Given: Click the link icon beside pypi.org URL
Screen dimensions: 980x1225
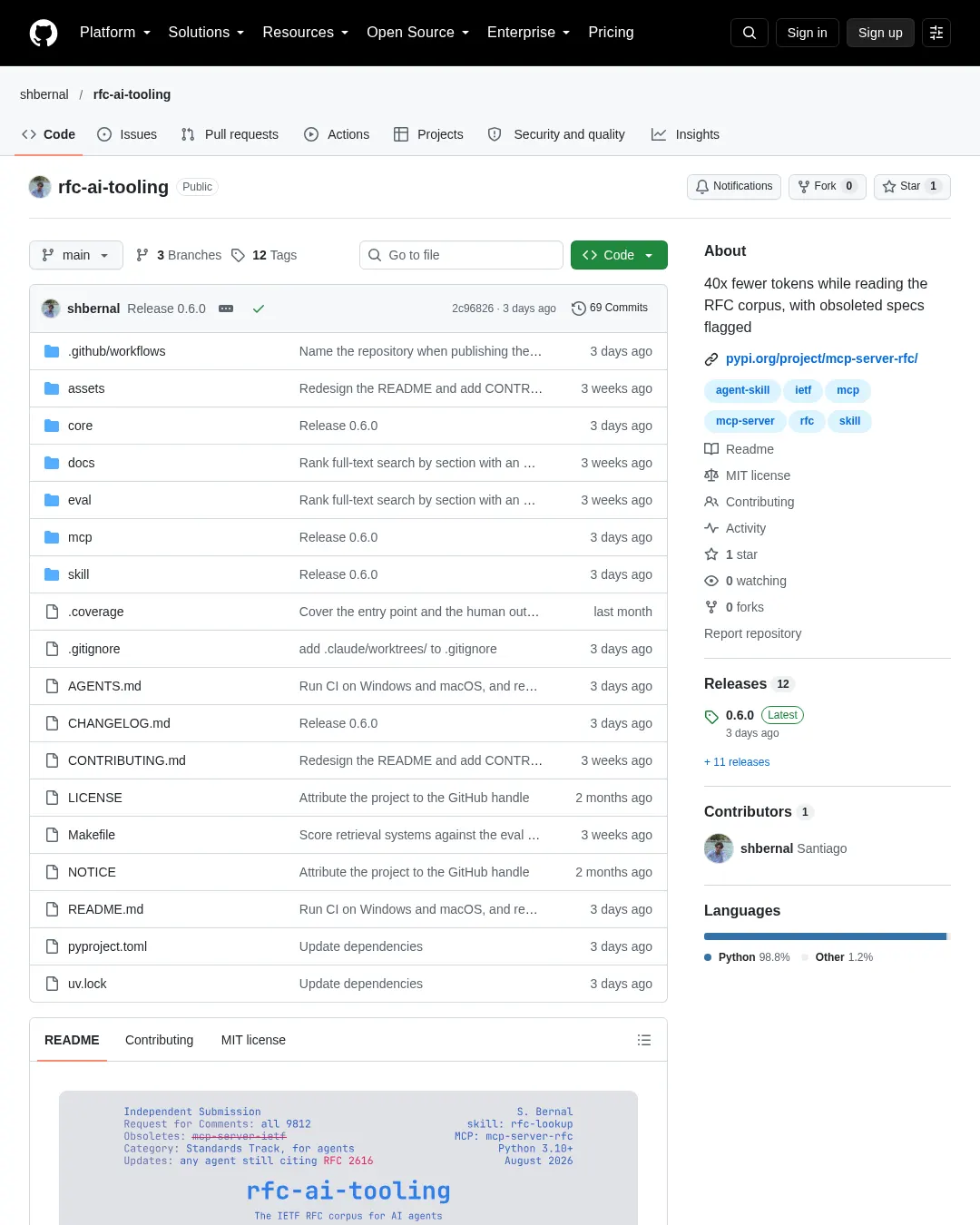Looking at the screenshot, I should 711,359.
